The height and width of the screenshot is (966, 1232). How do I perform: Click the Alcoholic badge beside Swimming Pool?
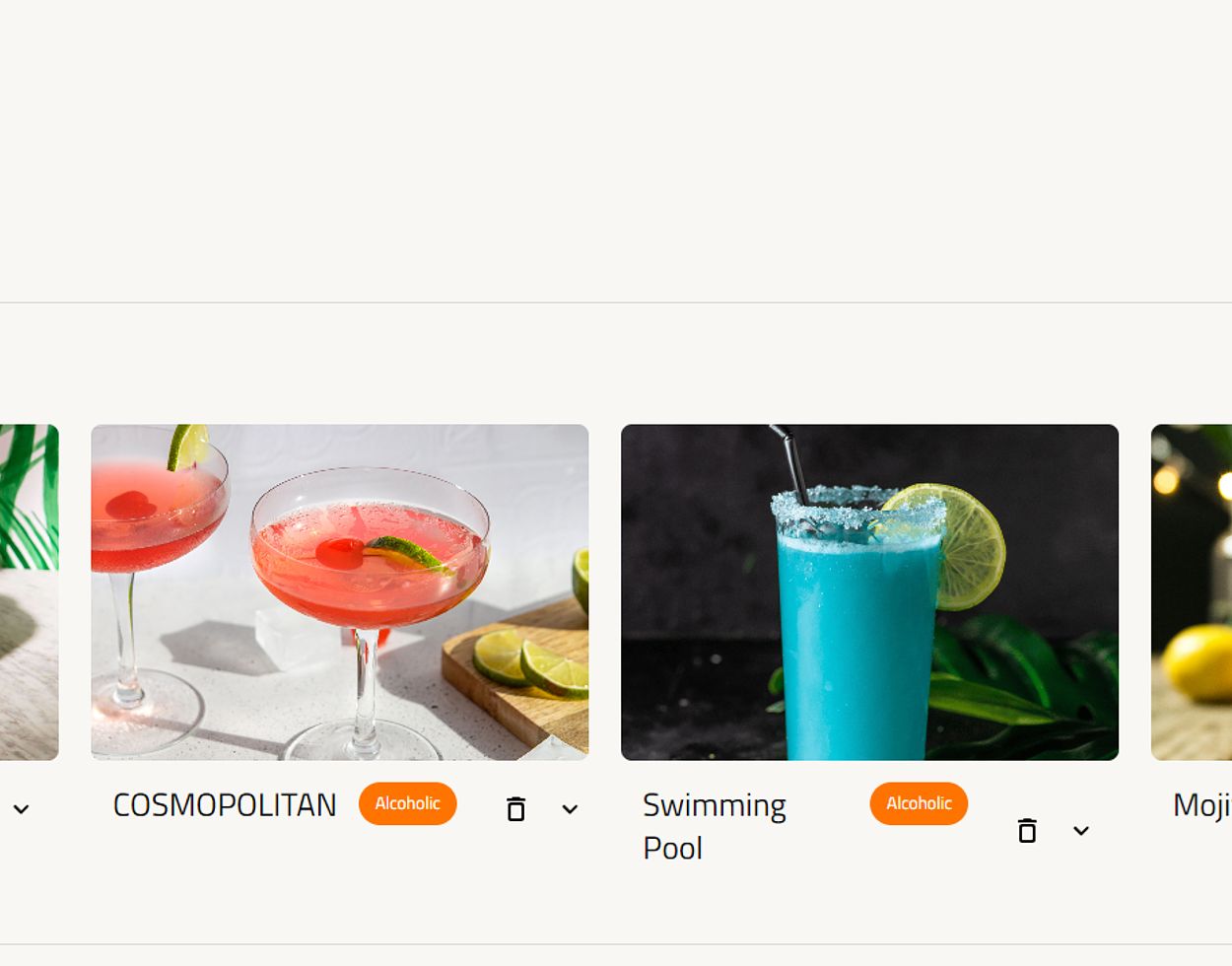(919, 803)
